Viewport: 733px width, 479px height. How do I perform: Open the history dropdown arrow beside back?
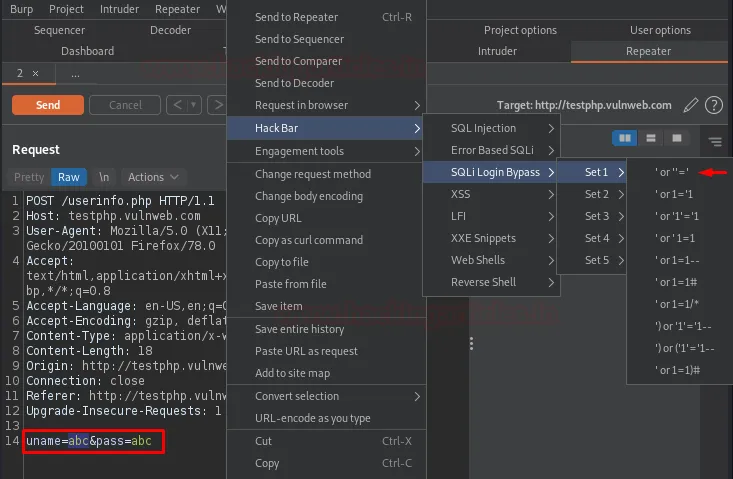pos(194,105)
